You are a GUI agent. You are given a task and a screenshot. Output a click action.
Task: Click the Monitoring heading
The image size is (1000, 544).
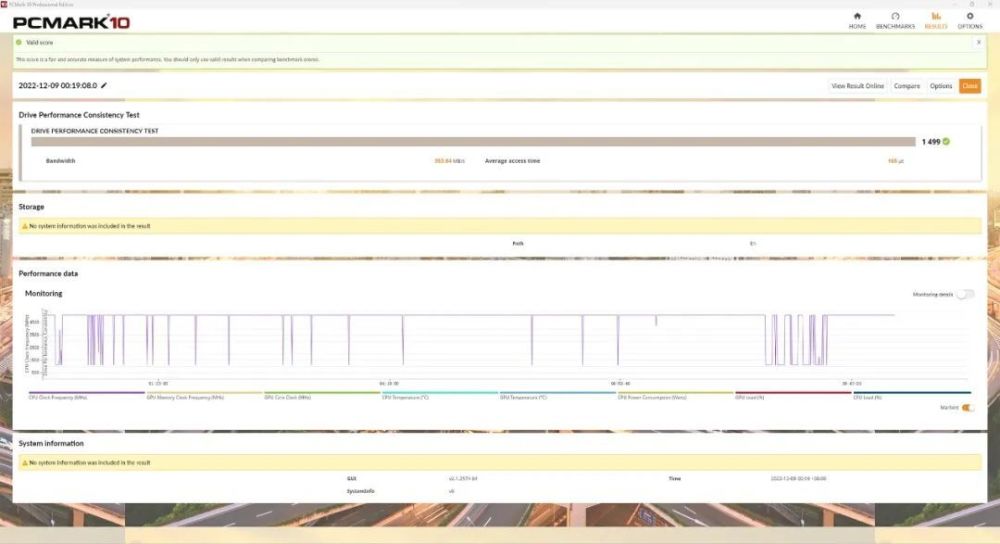[x=43, y=293]
